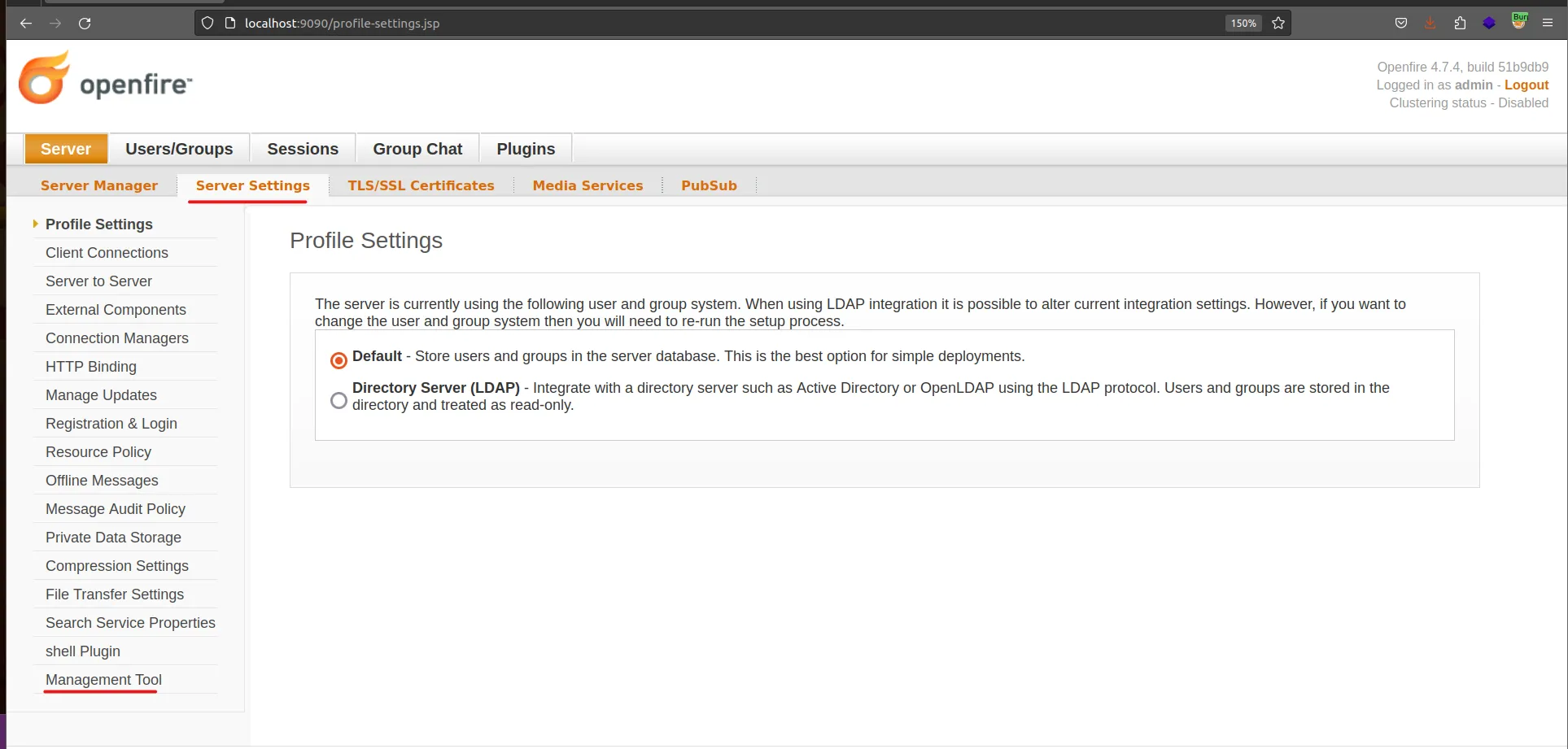Open the Firefox hamburger menu
The width and height of the screenshot is (1568, 749).
1548,23
